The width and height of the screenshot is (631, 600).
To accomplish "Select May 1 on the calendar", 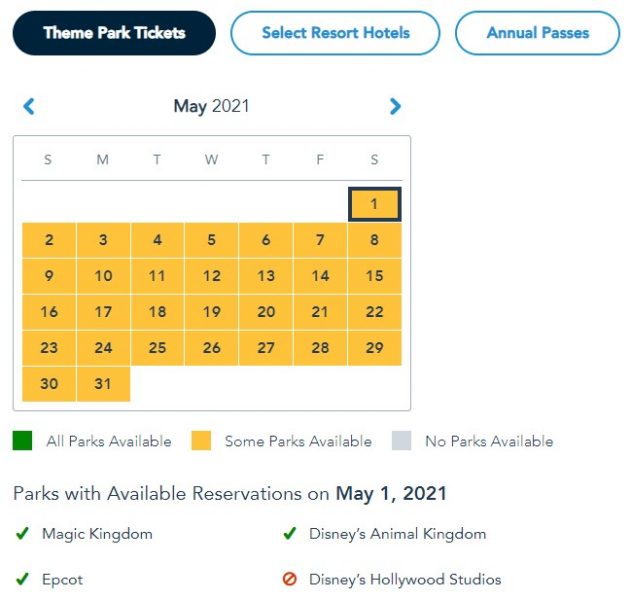I will 374,204.
